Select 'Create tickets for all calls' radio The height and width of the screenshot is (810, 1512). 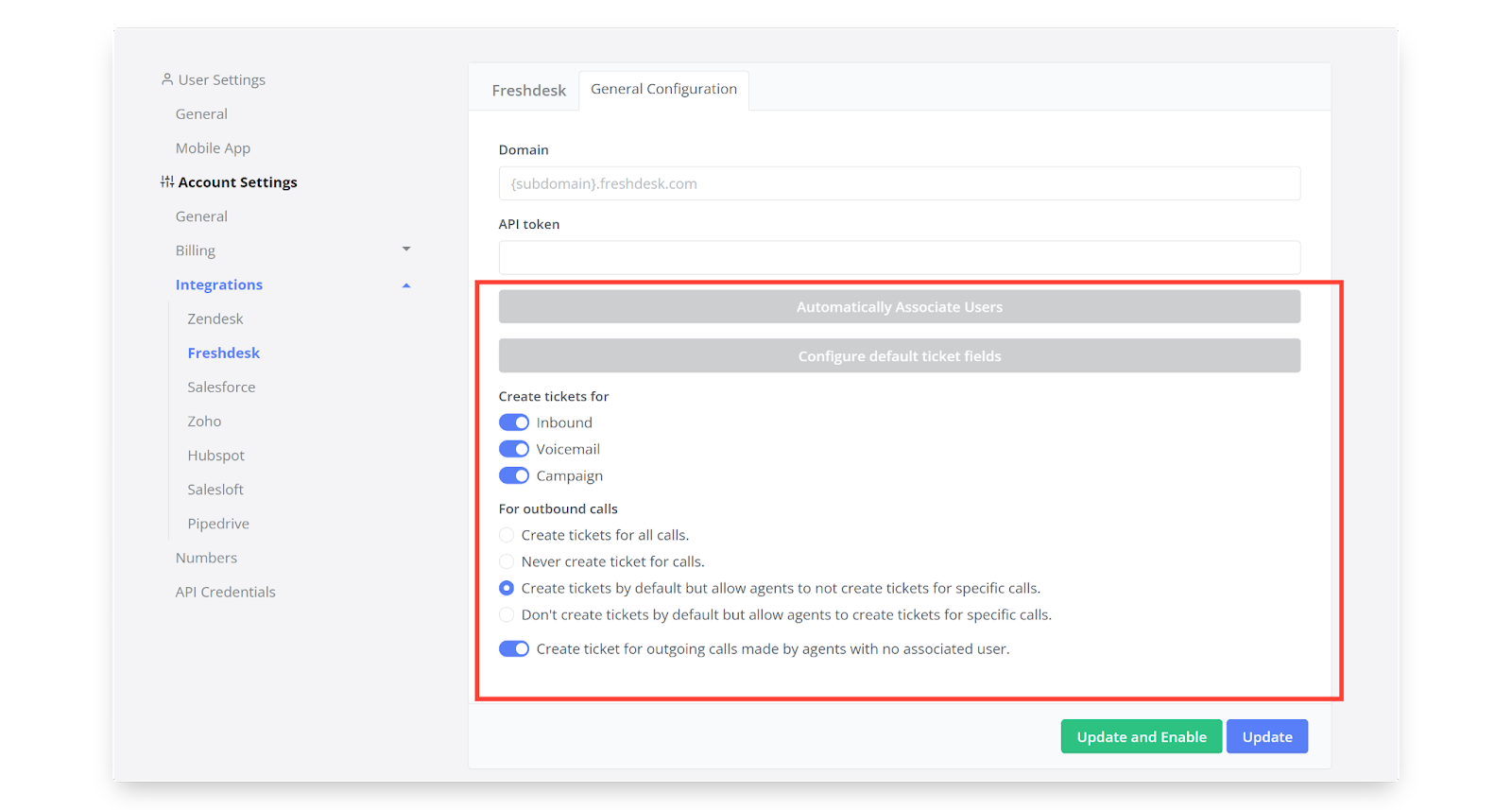pos(507,535)
